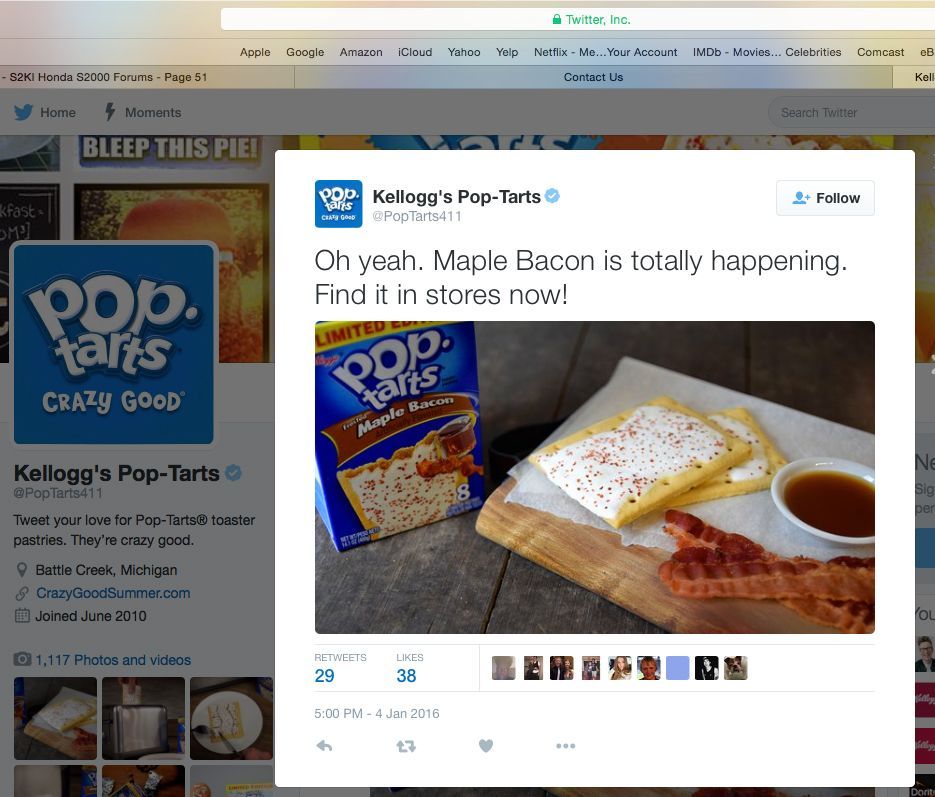View the 38 likes count
The height and width of the screenshot is (797, 935).
[x=406, y=676]
